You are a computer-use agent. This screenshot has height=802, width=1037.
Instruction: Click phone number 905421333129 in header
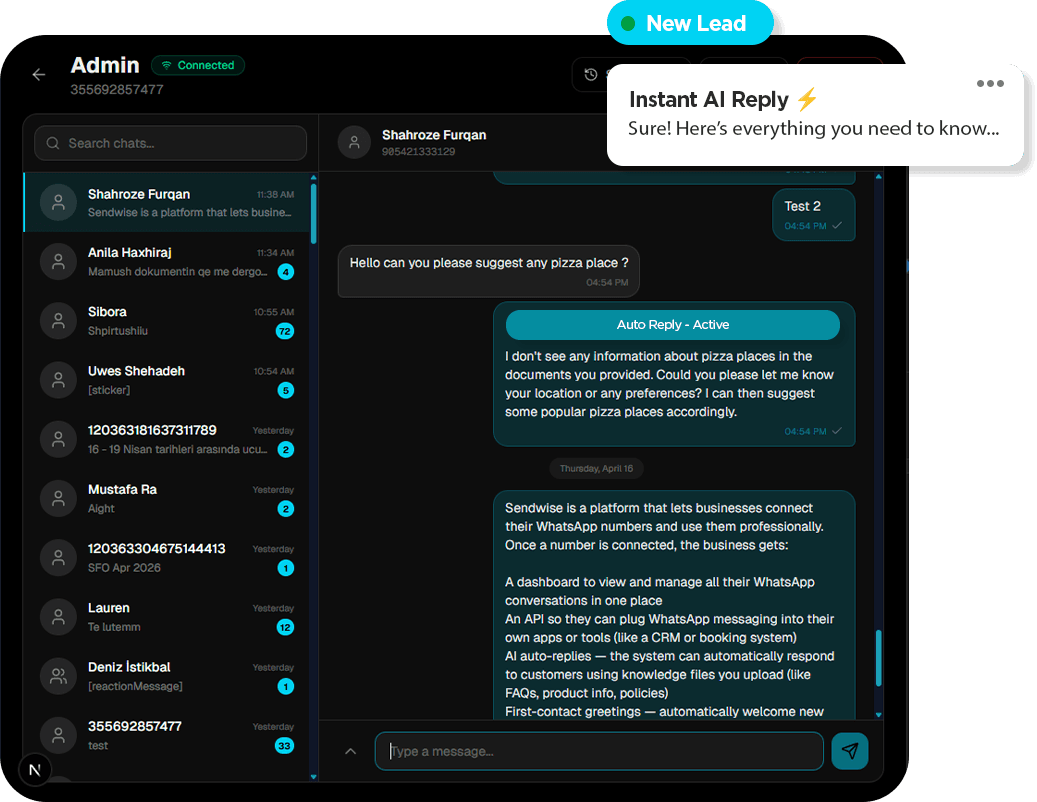click(x=418, y=151)
